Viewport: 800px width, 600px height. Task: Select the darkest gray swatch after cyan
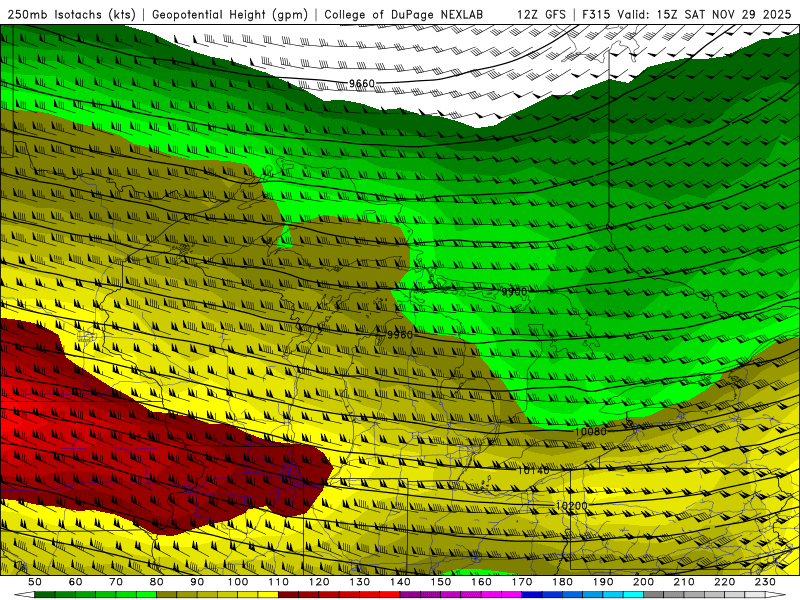point(654,594)
